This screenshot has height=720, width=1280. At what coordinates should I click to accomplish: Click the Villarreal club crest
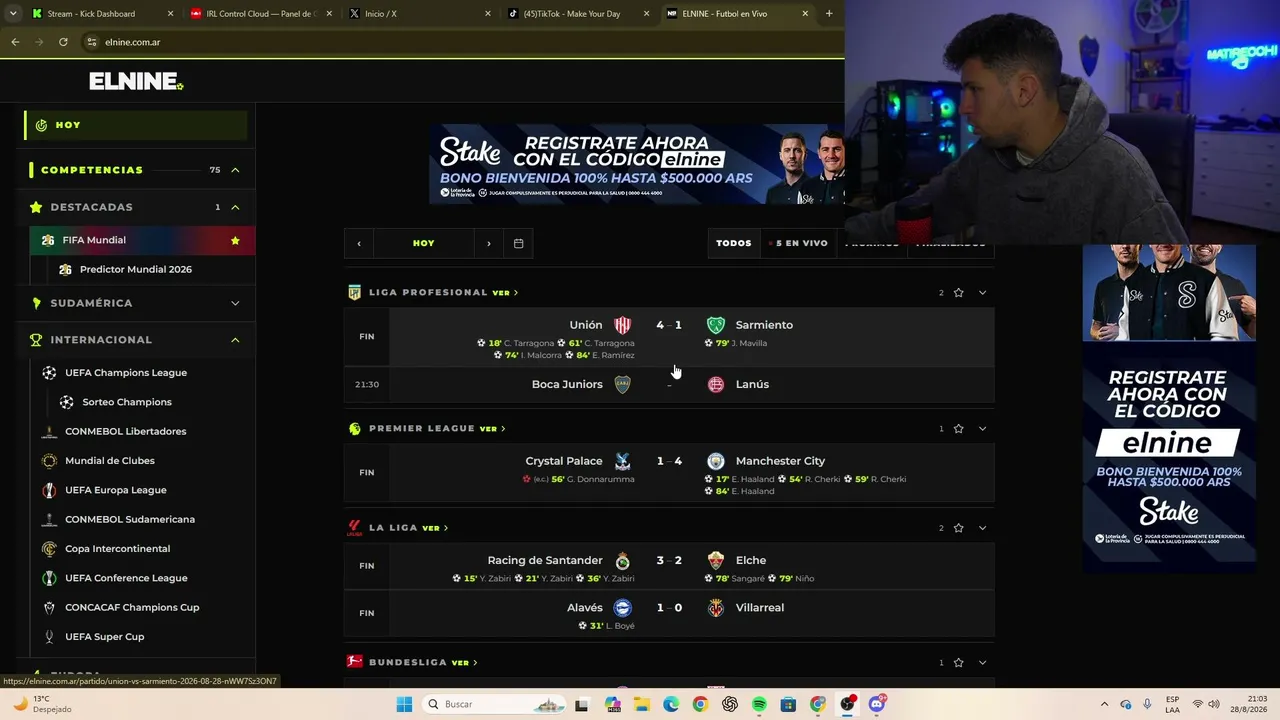coord(716,608)
